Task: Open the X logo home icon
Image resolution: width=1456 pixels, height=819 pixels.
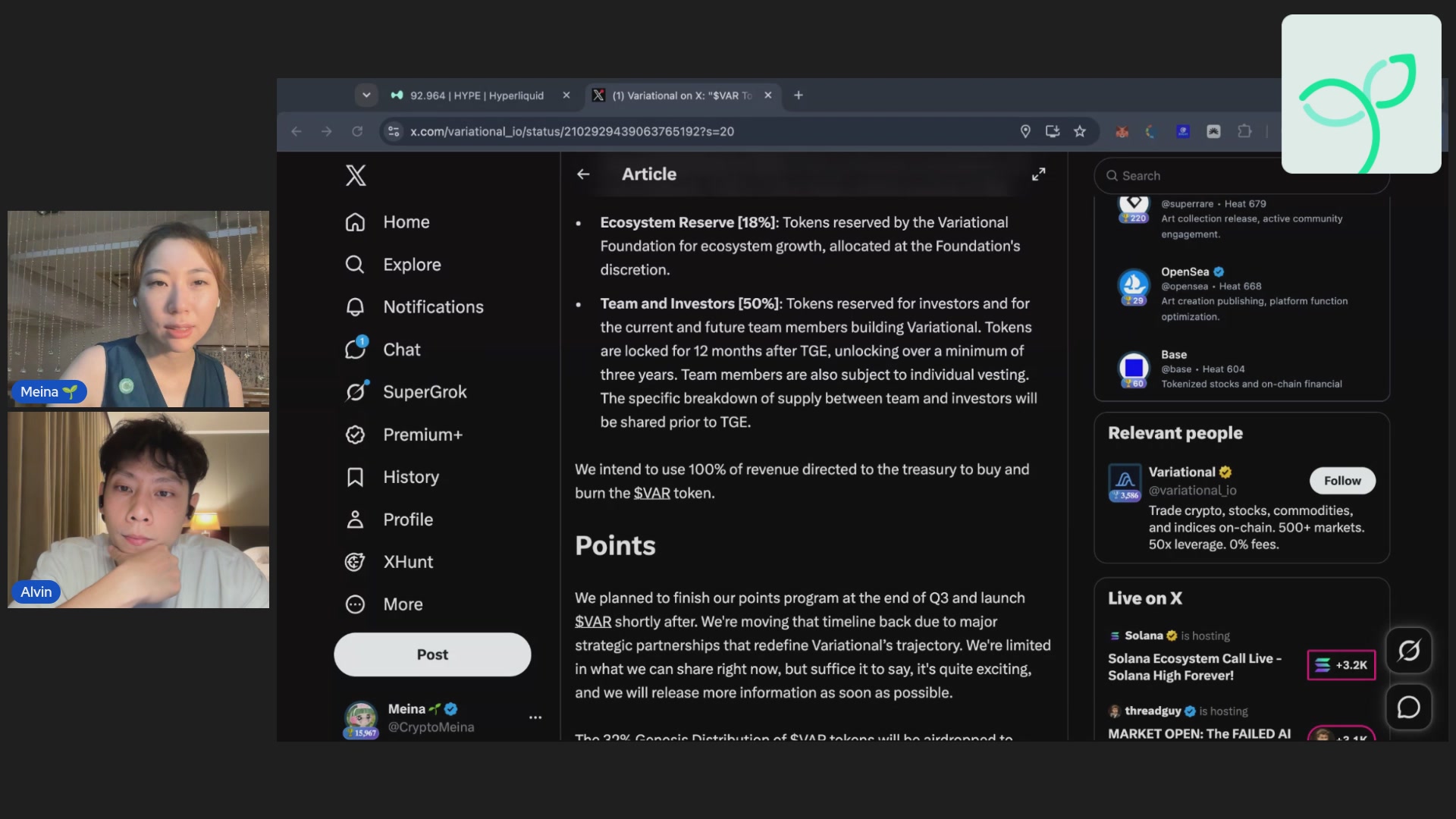Action: pos(356,175)
